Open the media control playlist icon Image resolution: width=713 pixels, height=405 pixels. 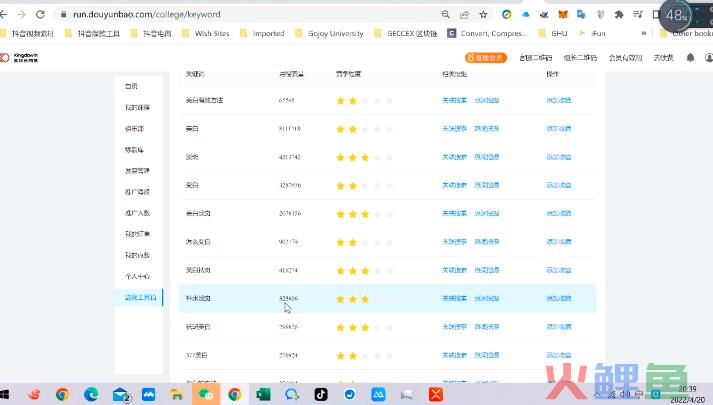coord(638,15)
